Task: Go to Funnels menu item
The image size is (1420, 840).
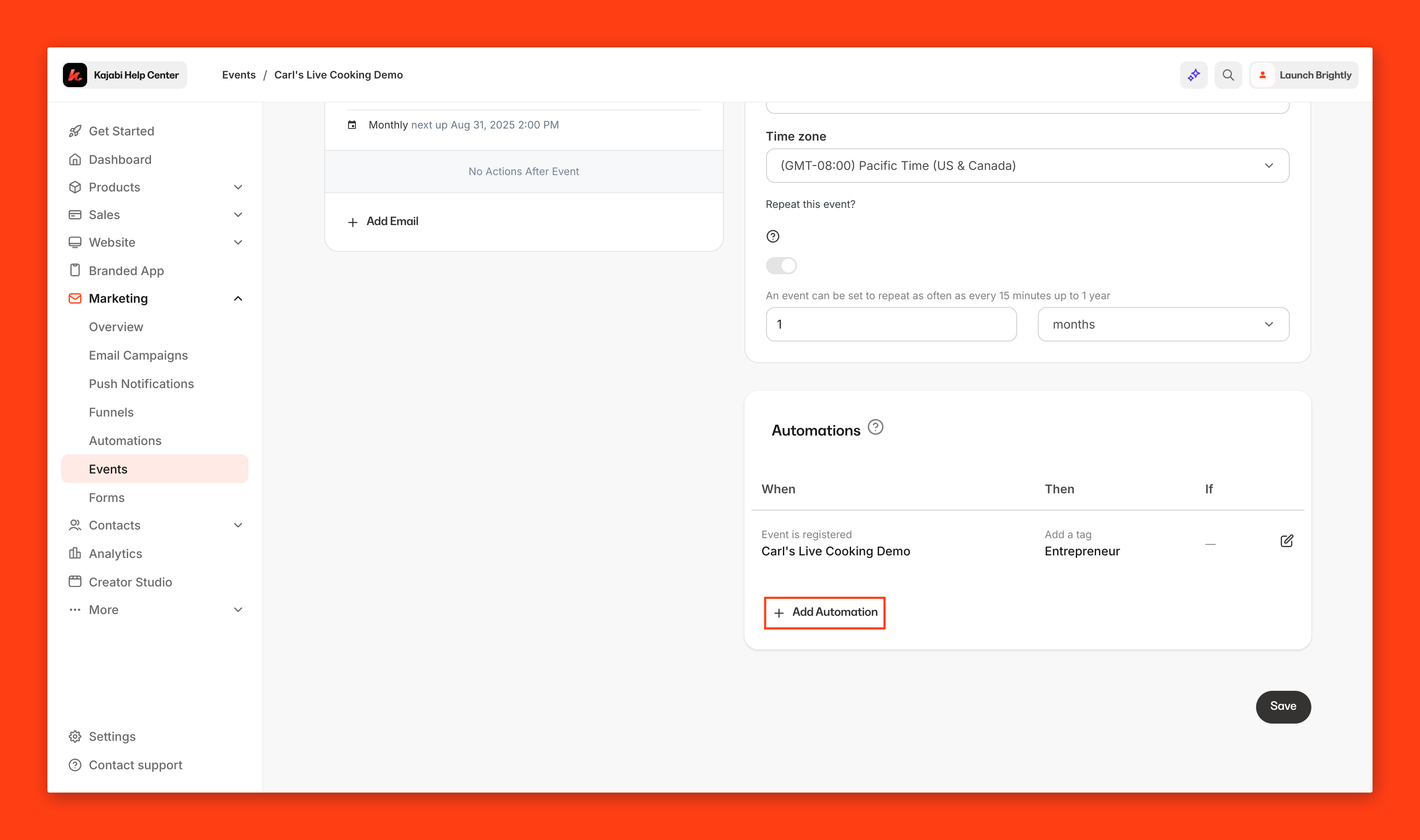Action: pos(111,412)
